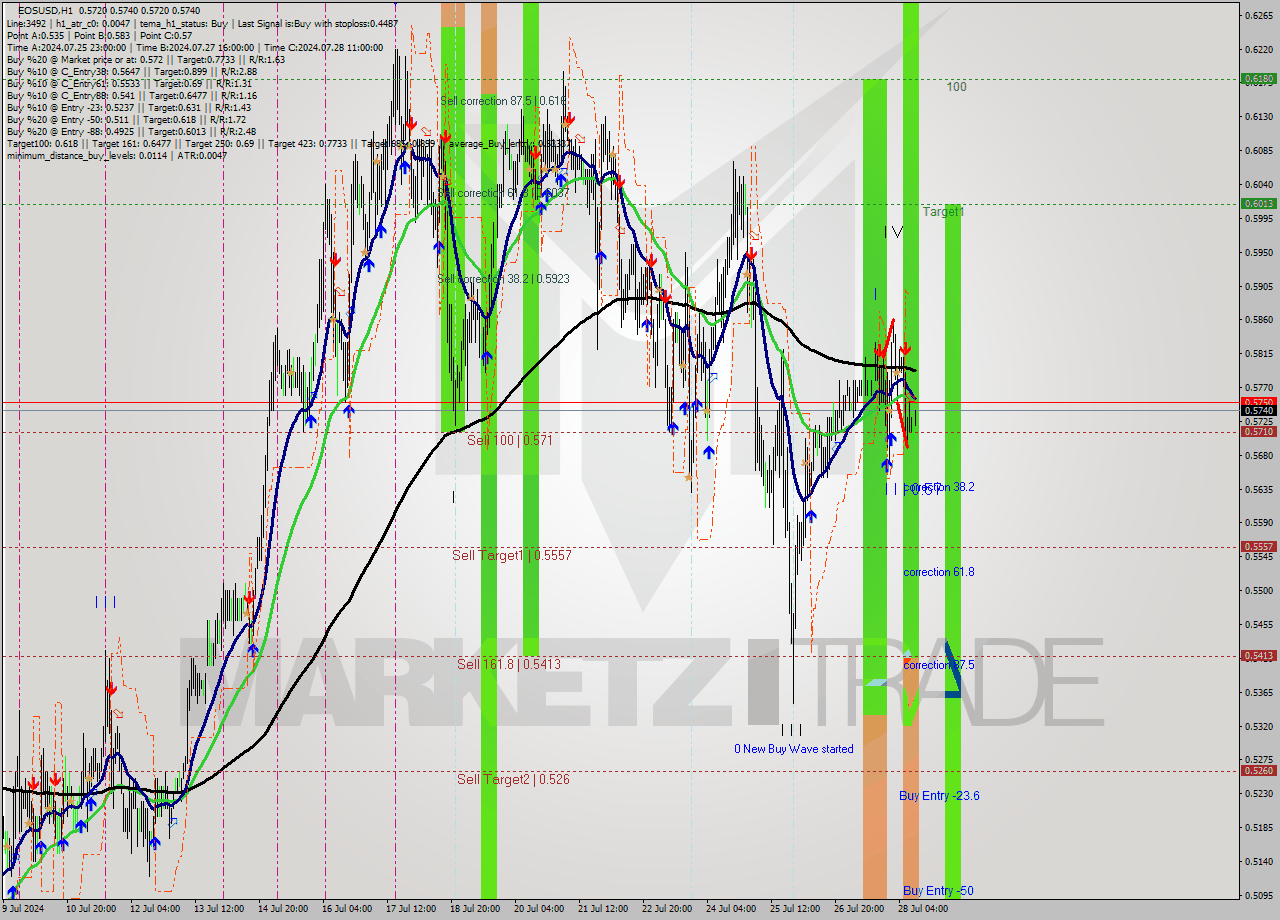Click the blue 'correction 38.2' label
1280x920 pixels.
click(x=939, y=487)
